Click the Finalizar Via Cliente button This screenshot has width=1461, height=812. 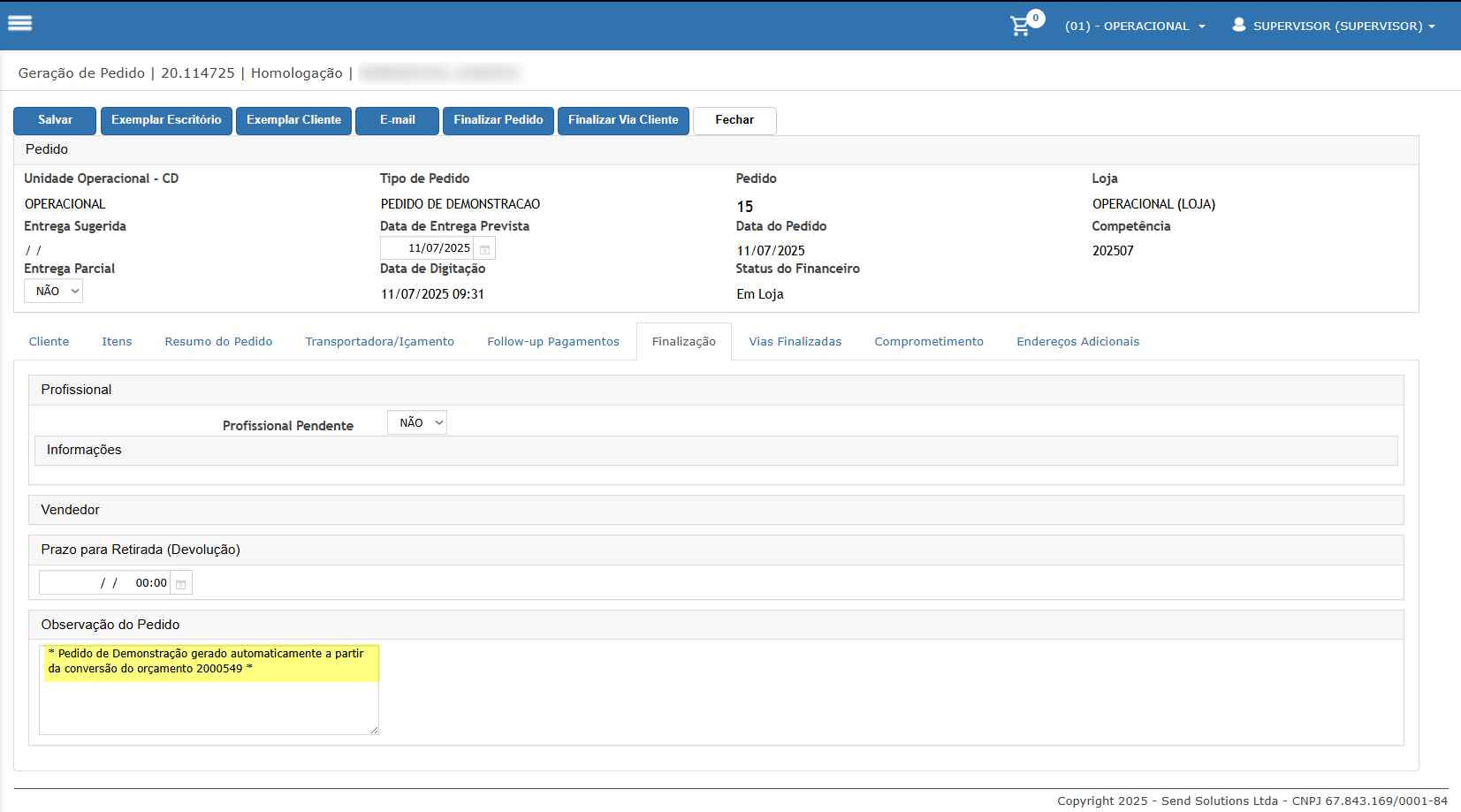click(623, 120)
